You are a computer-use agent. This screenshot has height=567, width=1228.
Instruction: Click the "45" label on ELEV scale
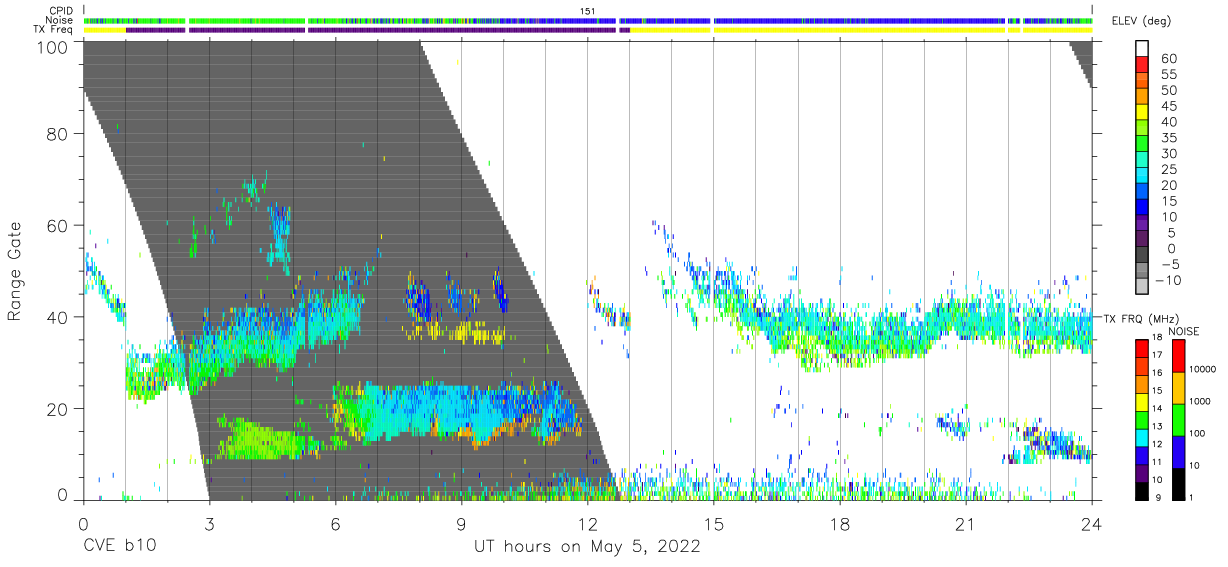click(x=1168, y=106)
